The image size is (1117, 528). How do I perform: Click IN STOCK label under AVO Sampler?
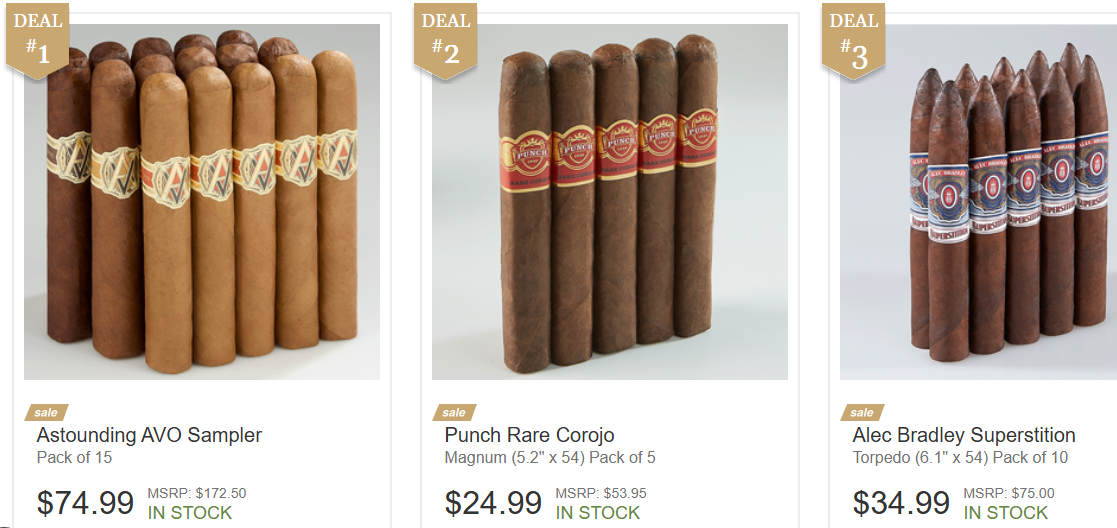pos(189,513)
